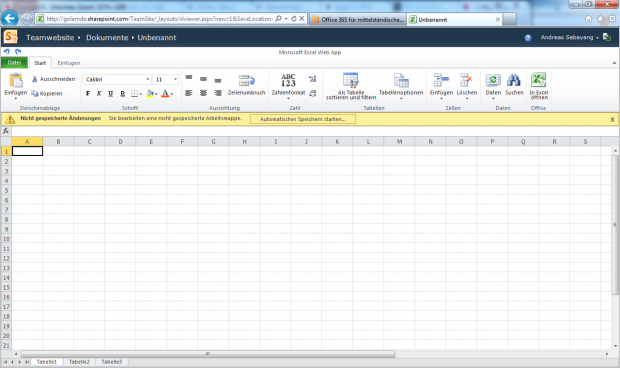Open the browser favorites star
The image size is (620, 368).
coord(601,19)
